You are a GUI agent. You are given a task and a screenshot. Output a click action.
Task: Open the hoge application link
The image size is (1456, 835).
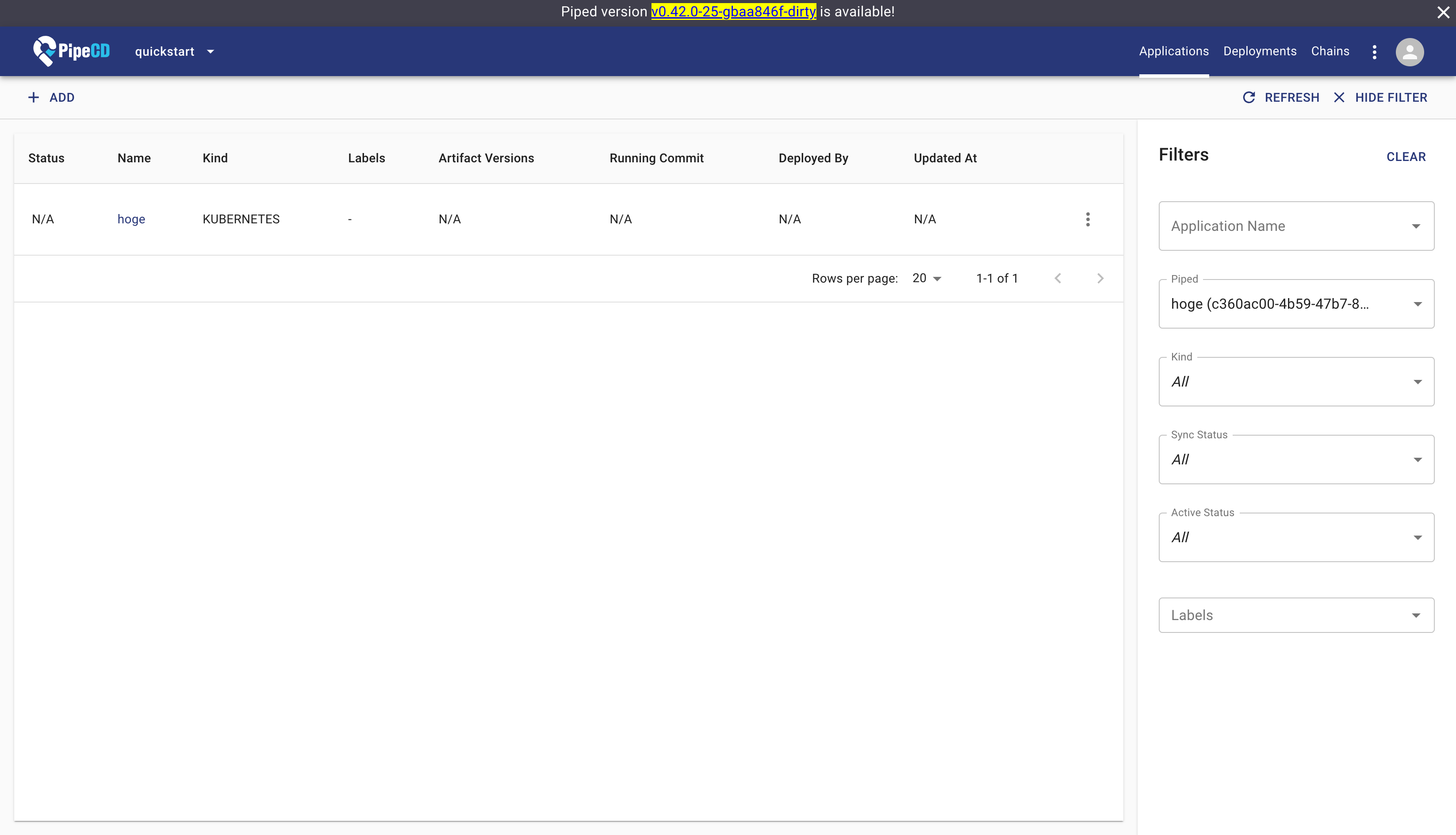coord(131,219)
